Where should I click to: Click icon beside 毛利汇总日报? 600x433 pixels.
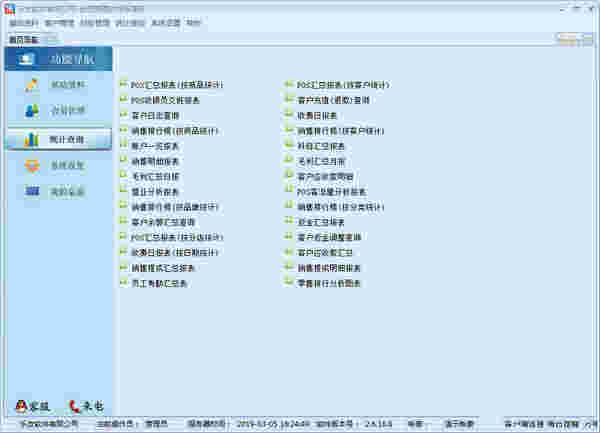coord(124,175)
